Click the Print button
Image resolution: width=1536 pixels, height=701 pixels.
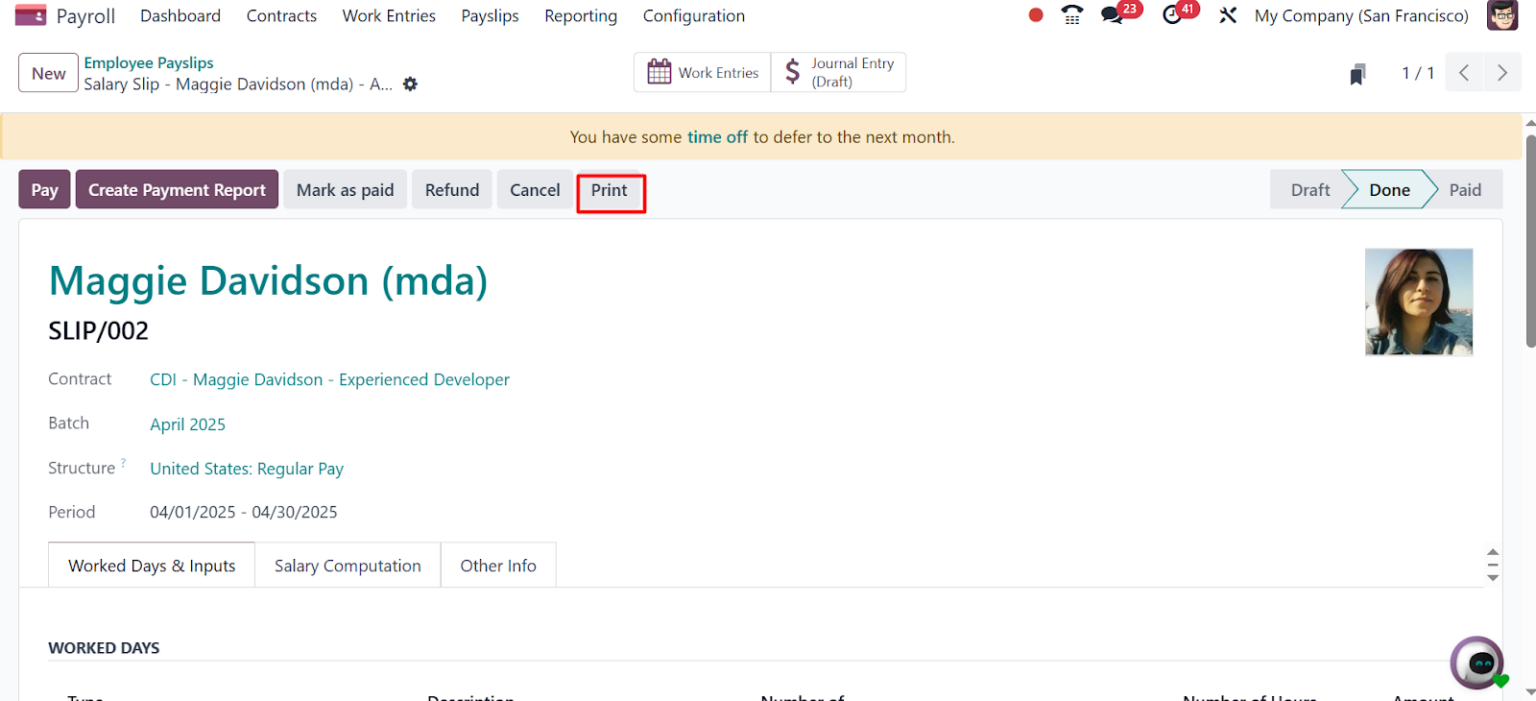(x=611, y=189)
